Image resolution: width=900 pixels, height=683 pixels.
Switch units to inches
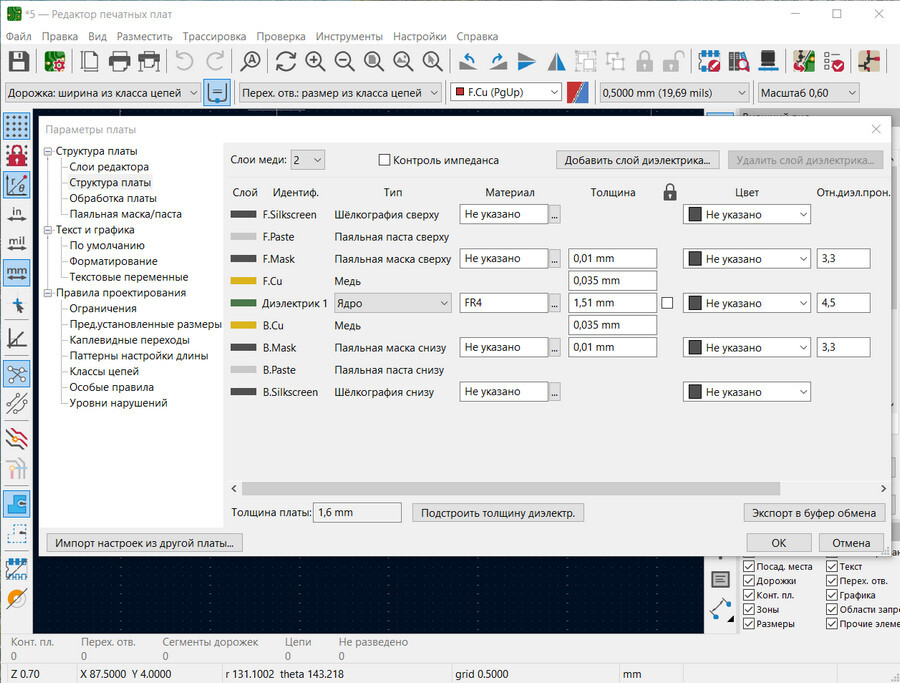tap(17, 214)
